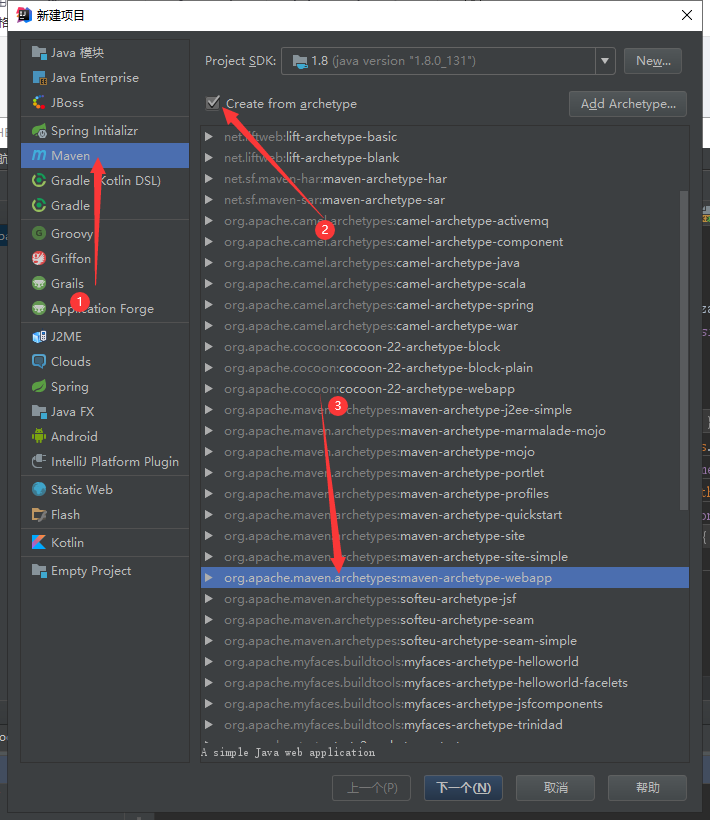Expand the myfaces-archetype-trinidad node
The height and width of the screenshot is (820, 710).
(x=209, y=725)
